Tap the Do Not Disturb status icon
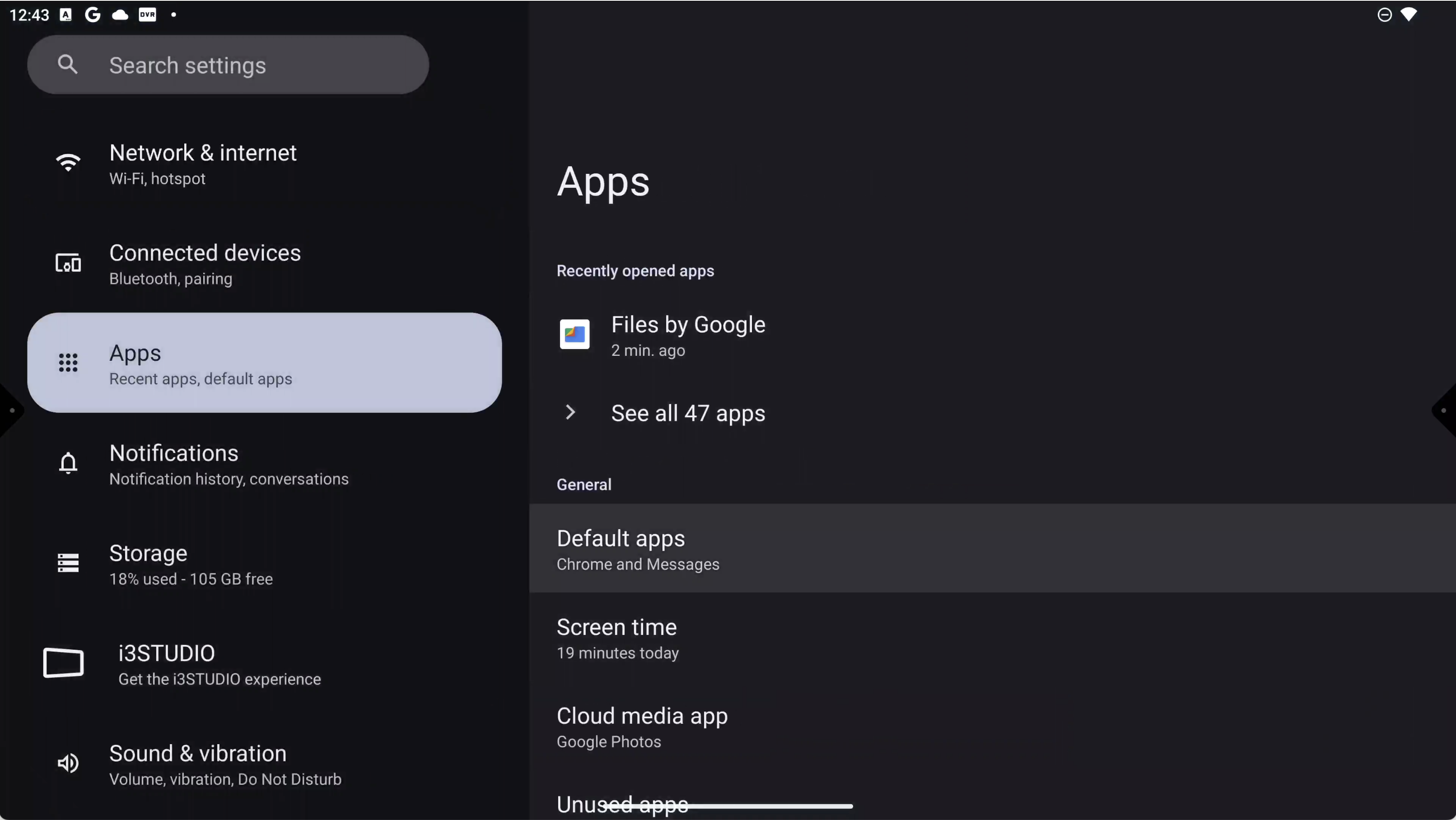This screenshot has height=820, width=1456. click(1384, 15)
